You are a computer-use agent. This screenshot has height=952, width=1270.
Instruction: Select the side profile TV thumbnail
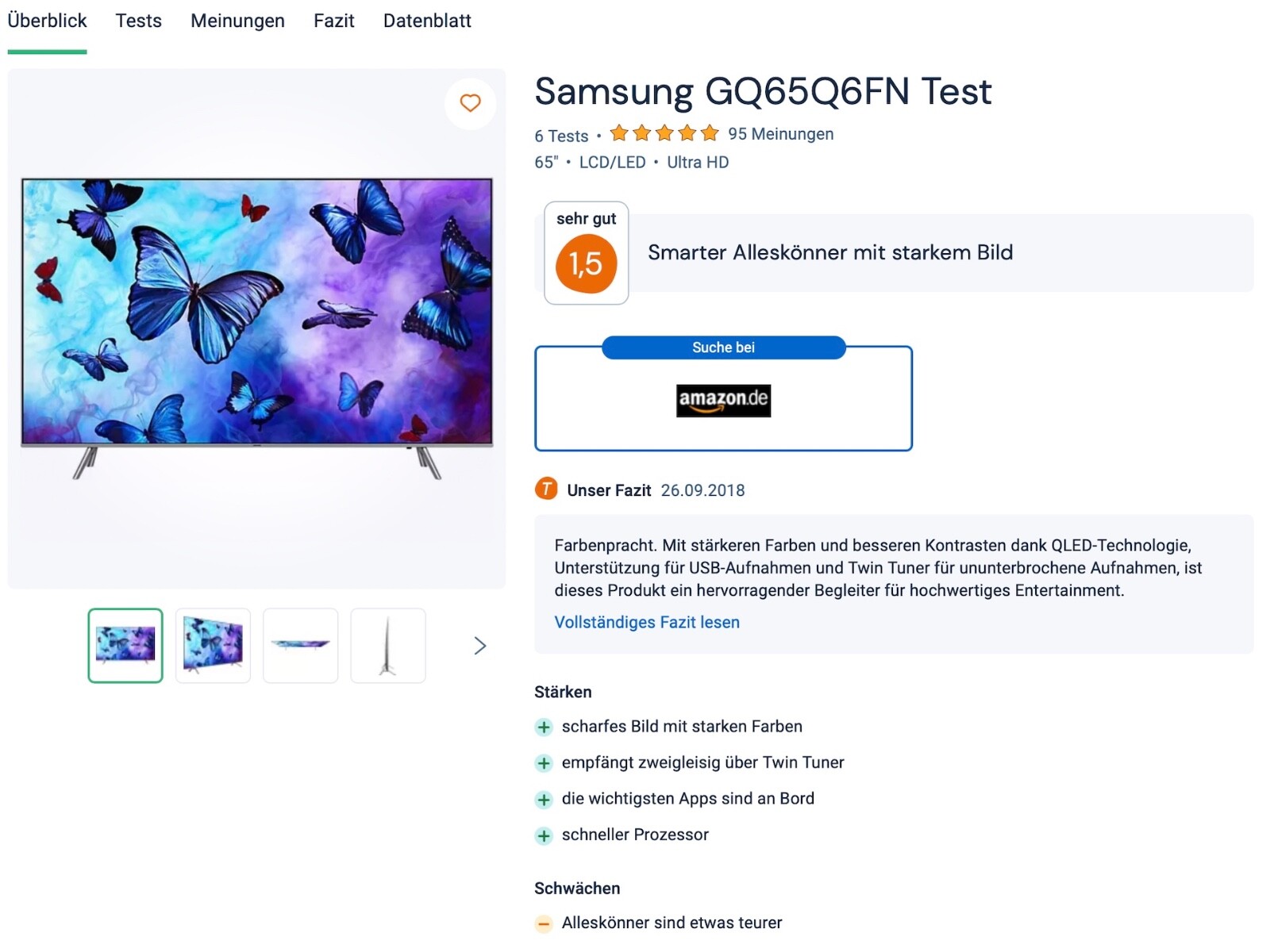point(387,646)
